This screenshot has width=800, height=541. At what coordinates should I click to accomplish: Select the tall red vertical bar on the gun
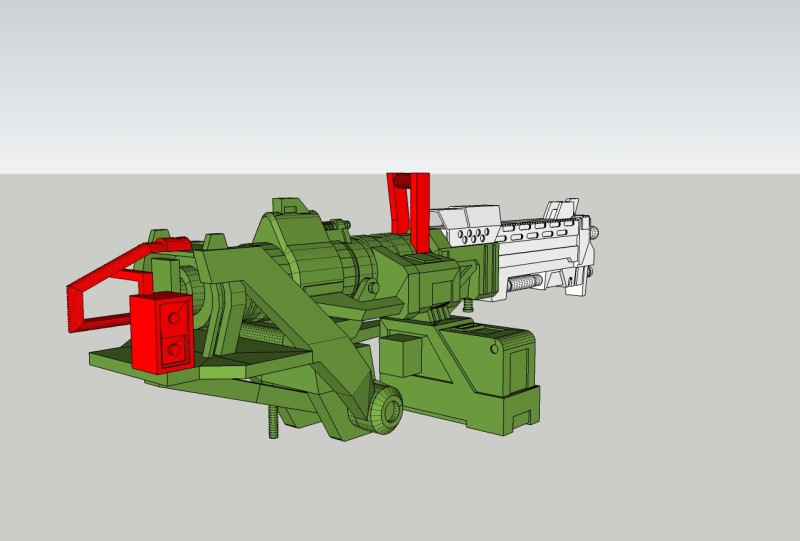point(420,213)
